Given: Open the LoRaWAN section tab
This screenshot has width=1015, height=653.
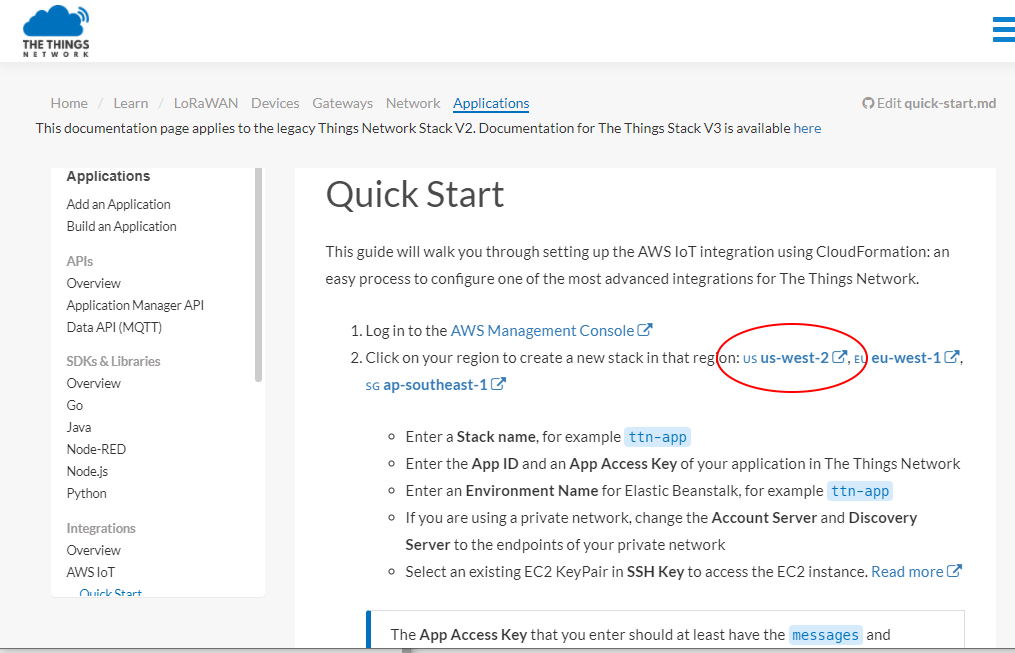Looking at the screenshot, I should tap(206, 104).
